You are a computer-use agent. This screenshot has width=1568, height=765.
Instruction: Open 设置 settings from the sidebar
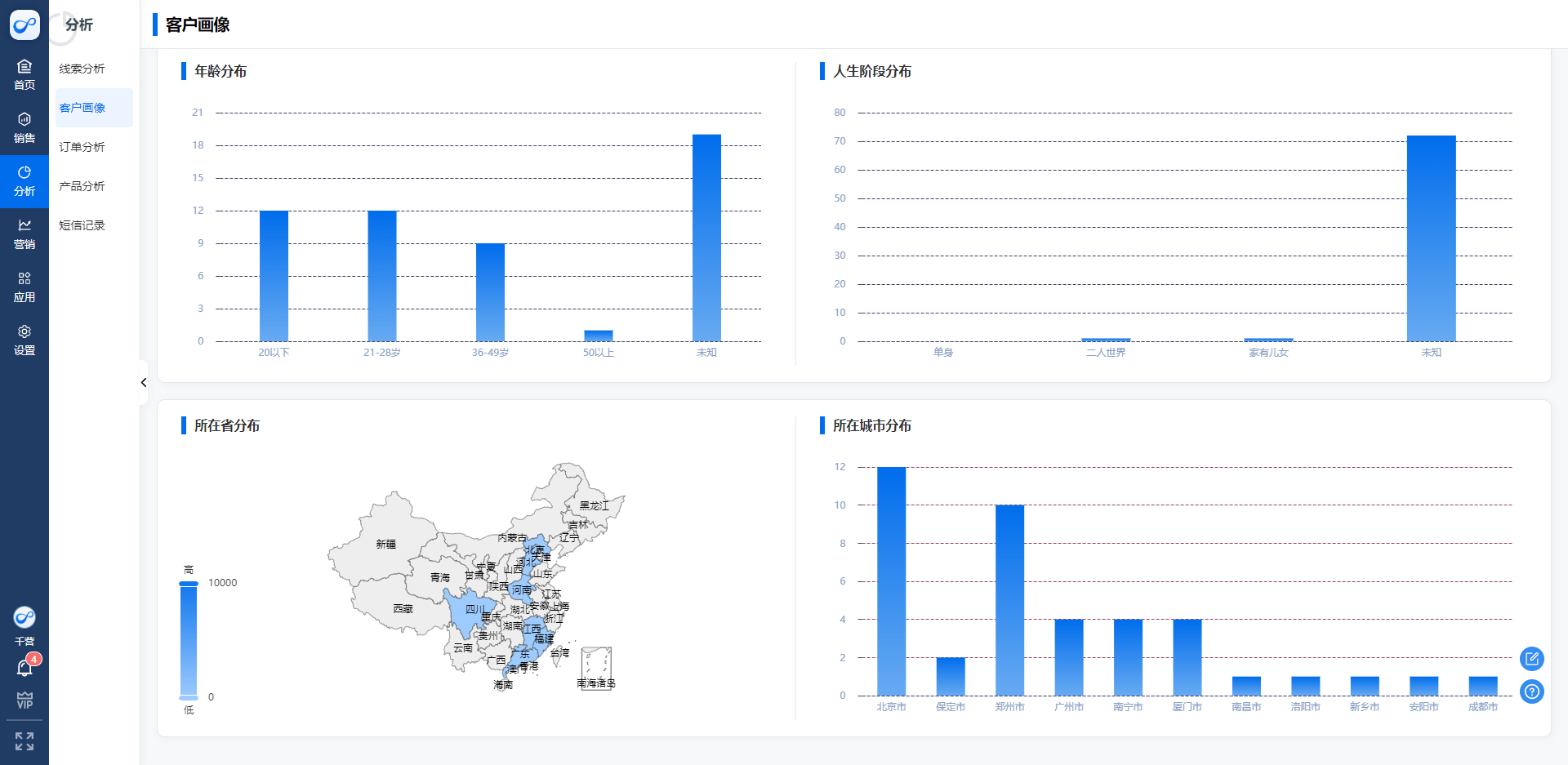pyautogui.click(x=24, y=340)
